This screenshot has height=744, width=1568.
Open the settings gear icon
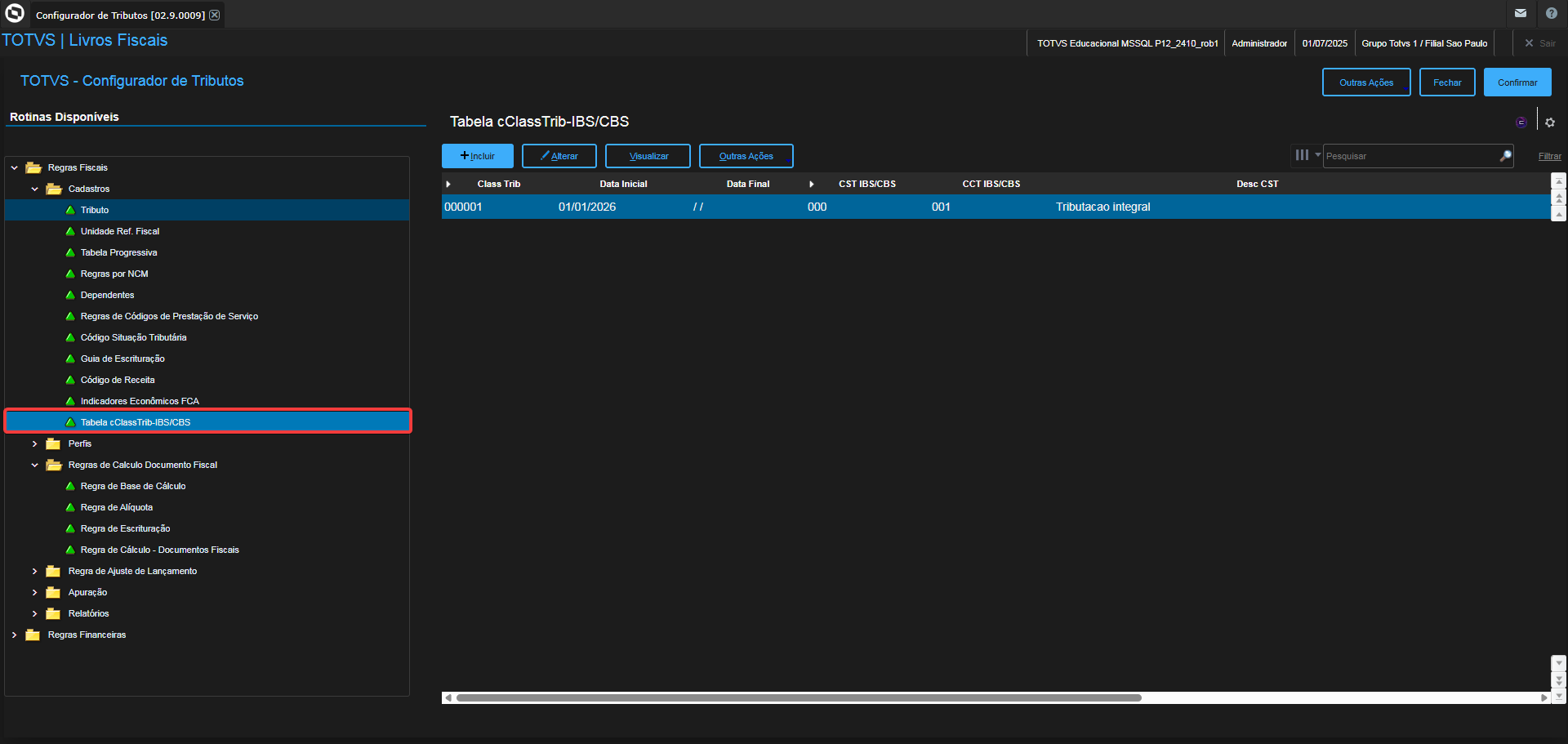click(x=1550, y=123)
